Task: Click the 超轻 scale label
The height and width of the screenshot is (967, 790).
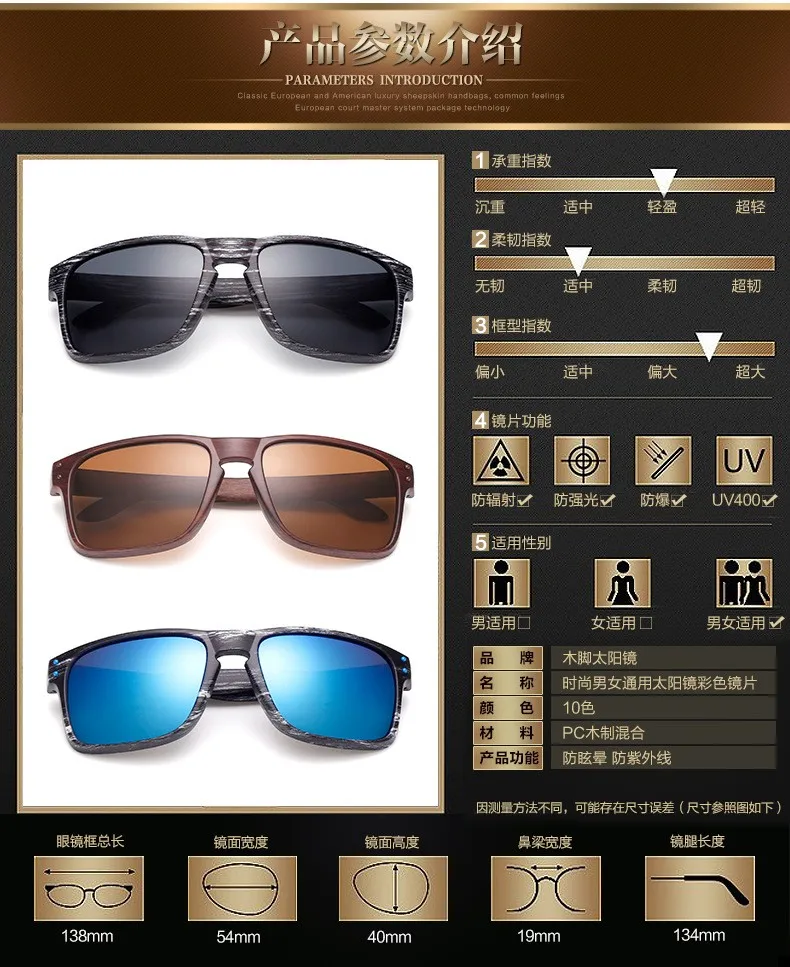Action: click(x=750, y=207)
